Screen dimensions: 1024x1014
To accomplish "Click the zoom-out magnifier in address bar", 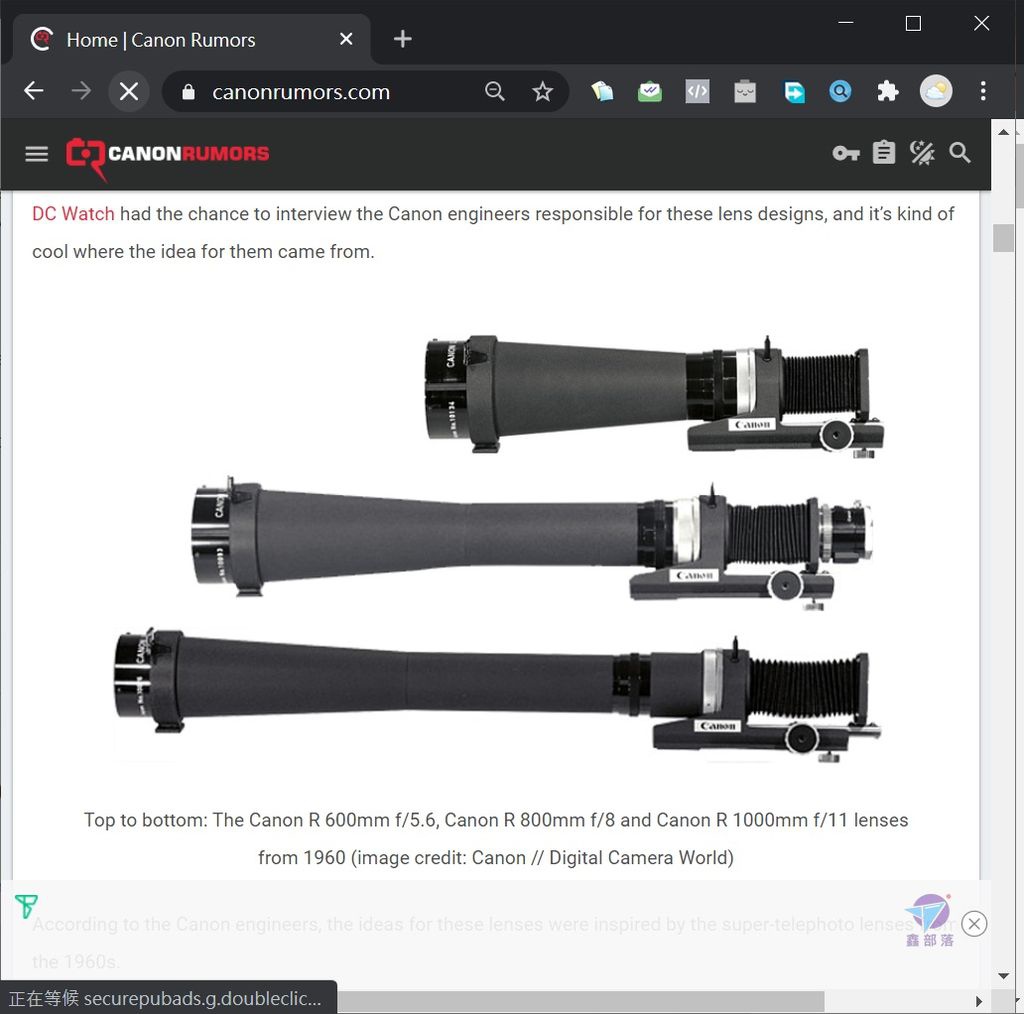I will (495, 91).
